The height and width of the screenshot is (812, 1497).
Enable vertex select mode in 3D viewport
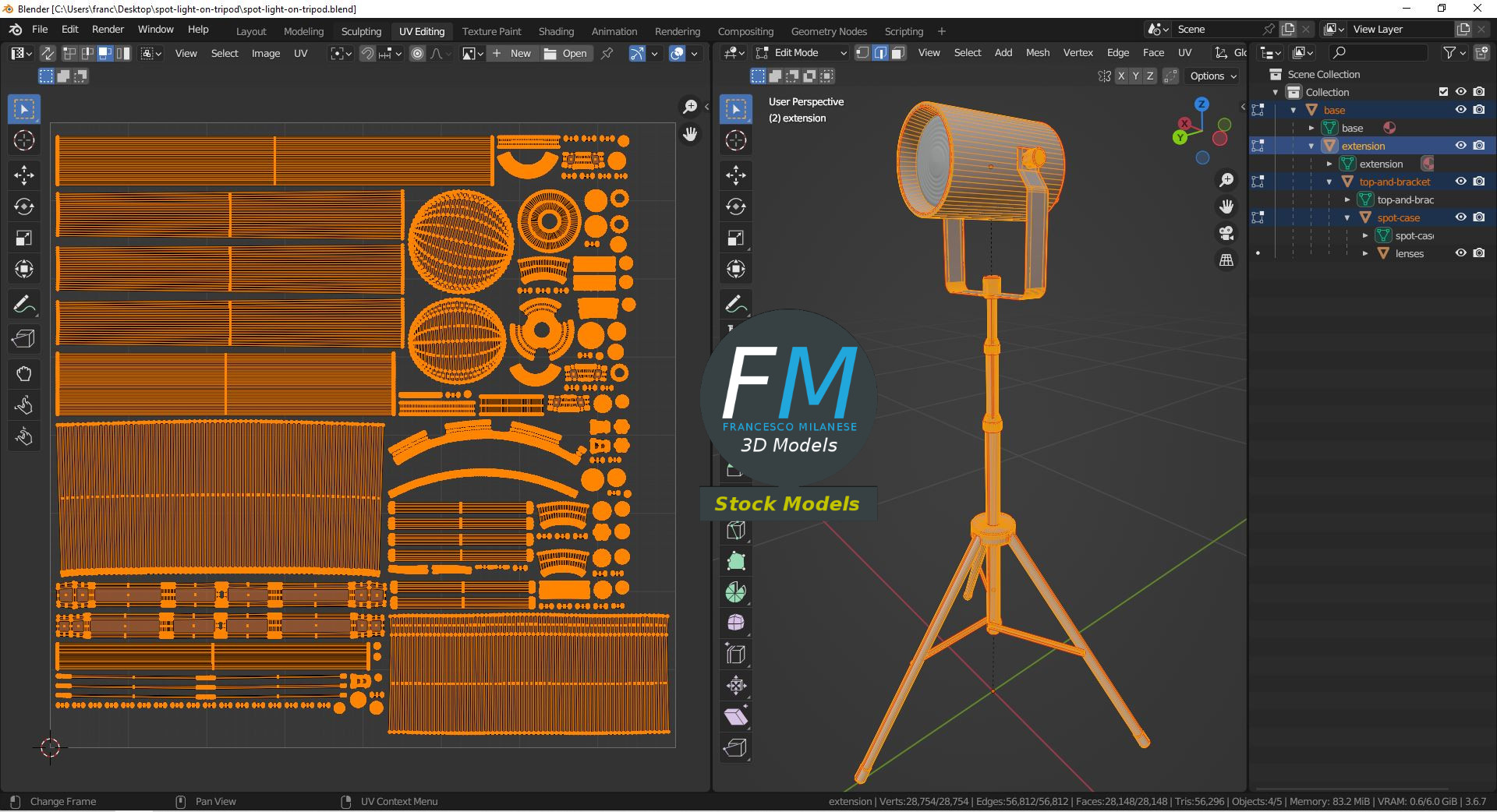pyautogui.click(x=862, y=53)
